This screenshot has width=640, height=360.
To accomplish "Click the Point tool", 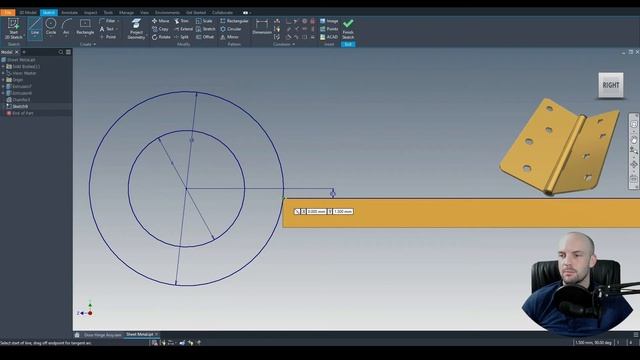I will tap(108, 37).
